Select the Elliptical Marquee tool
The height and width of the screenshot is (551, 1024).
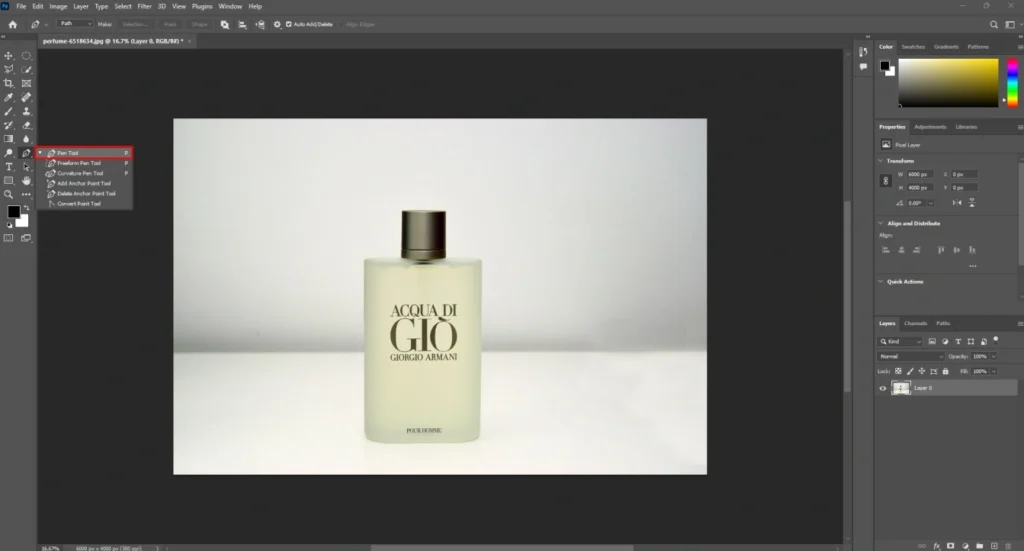(26, 56)
